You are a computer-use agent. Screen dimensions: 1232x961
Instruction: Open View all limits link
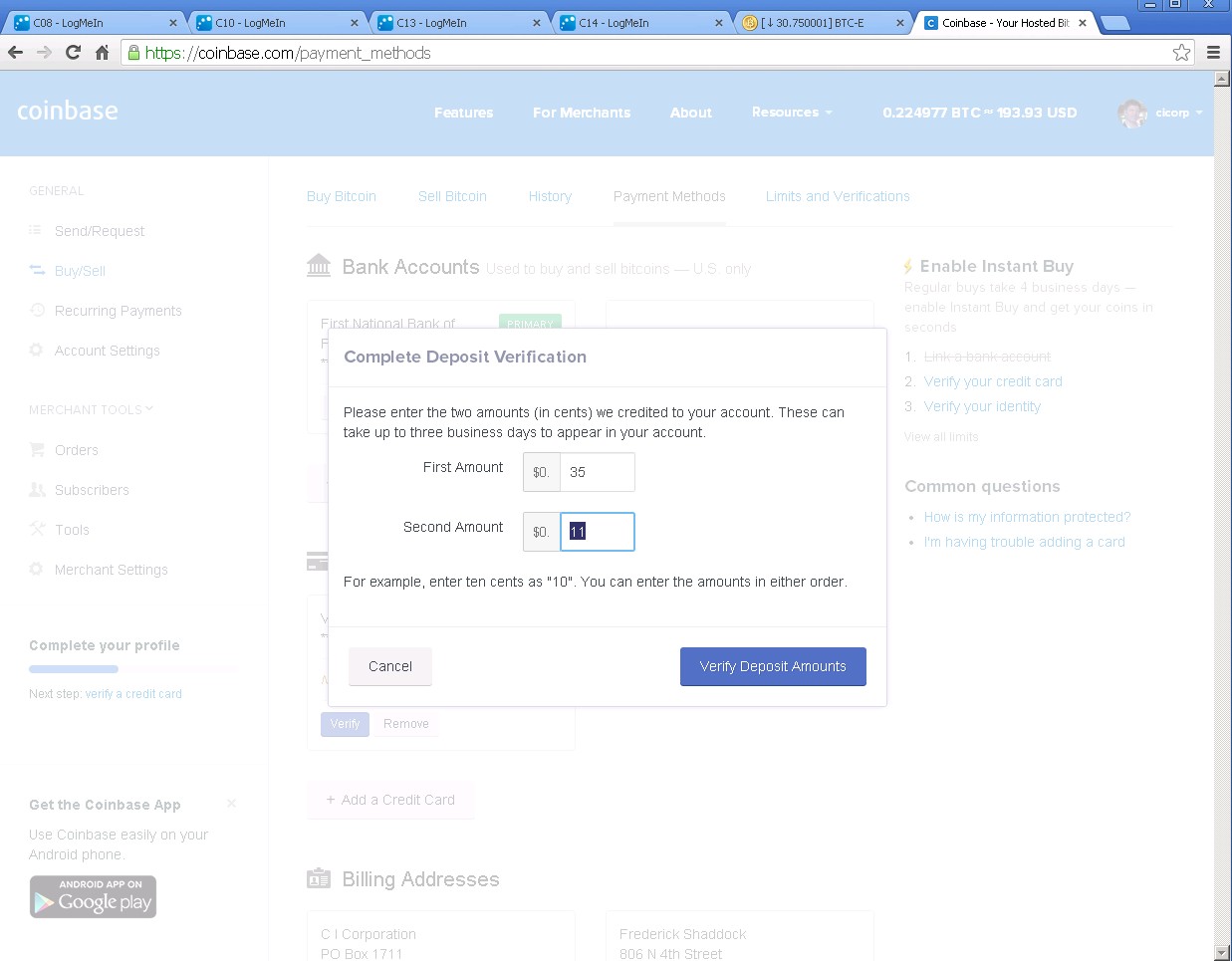point(941,436)
